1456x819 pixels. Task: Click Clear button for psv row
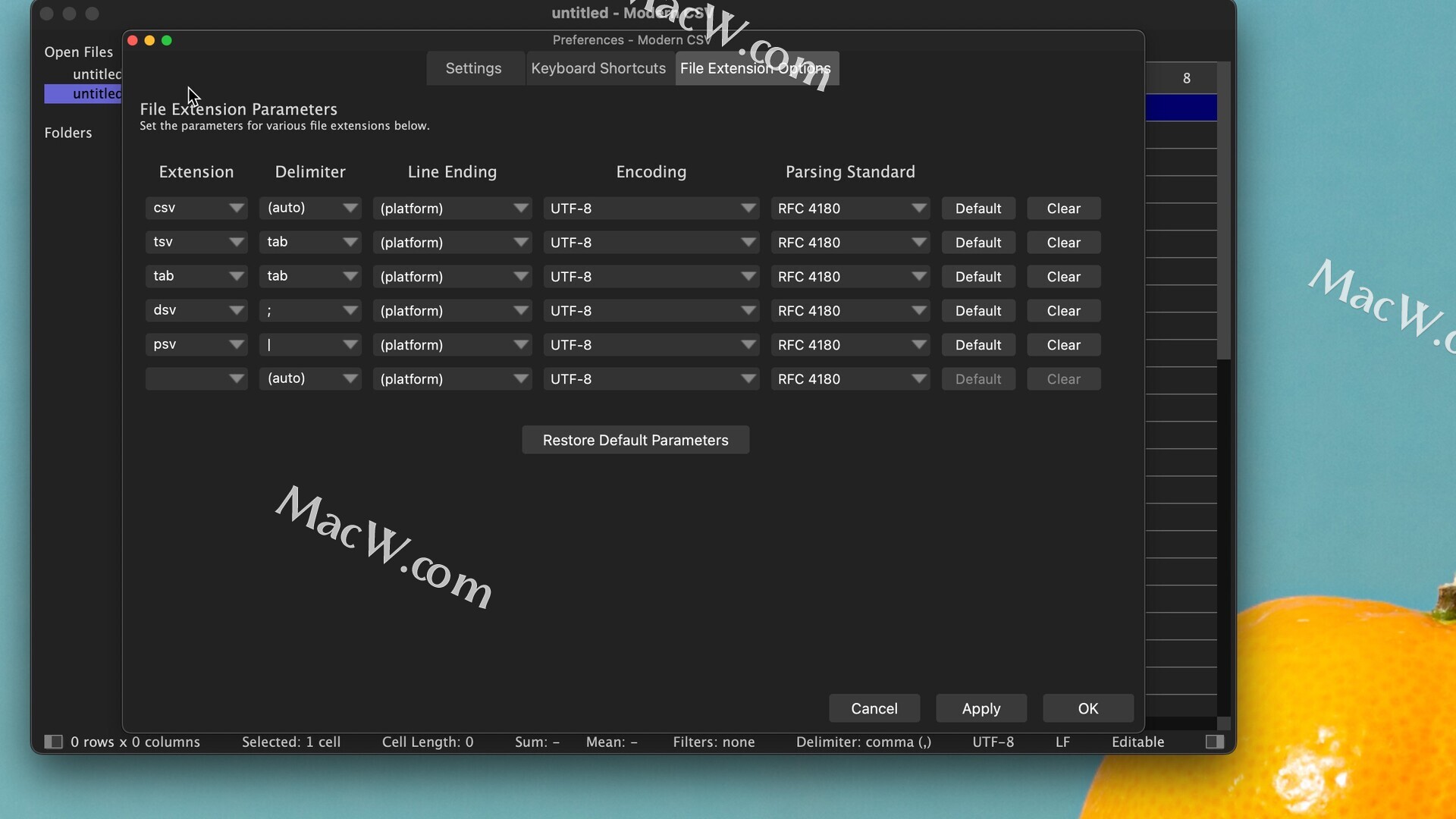[1064, 344]
